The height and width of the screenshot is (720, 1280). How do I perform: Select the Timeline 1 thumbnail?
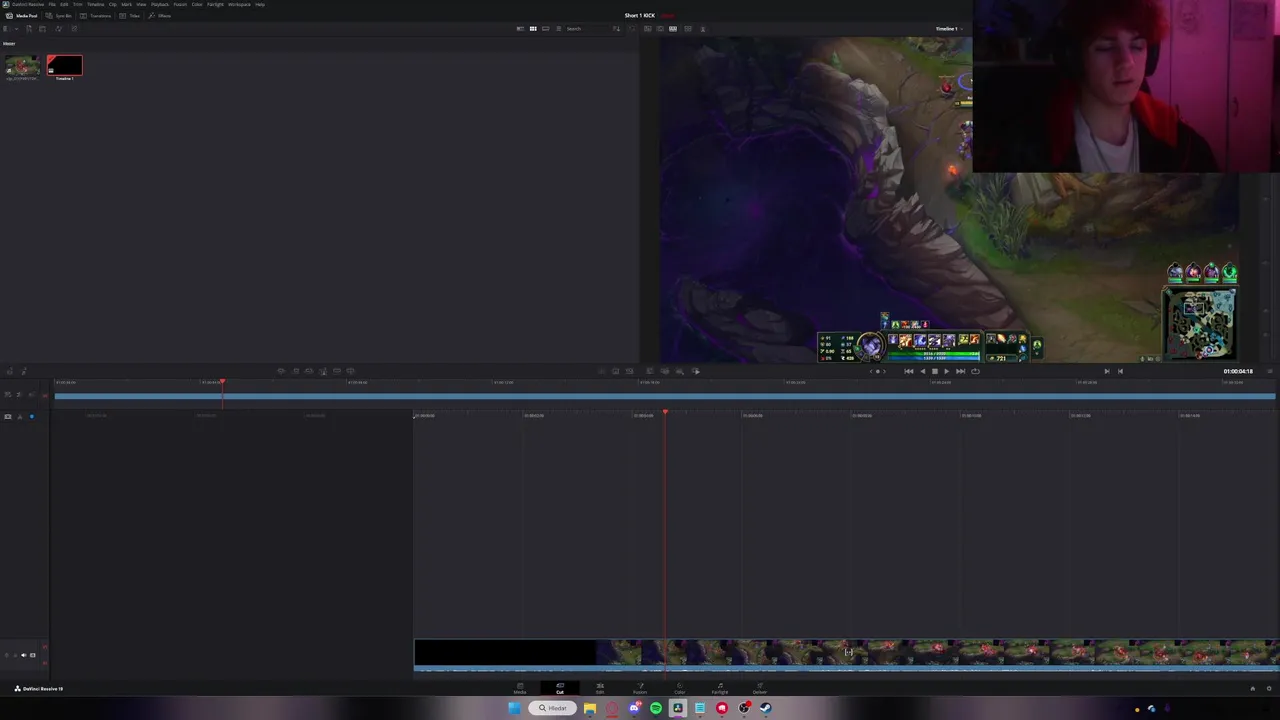click(64, 67)
